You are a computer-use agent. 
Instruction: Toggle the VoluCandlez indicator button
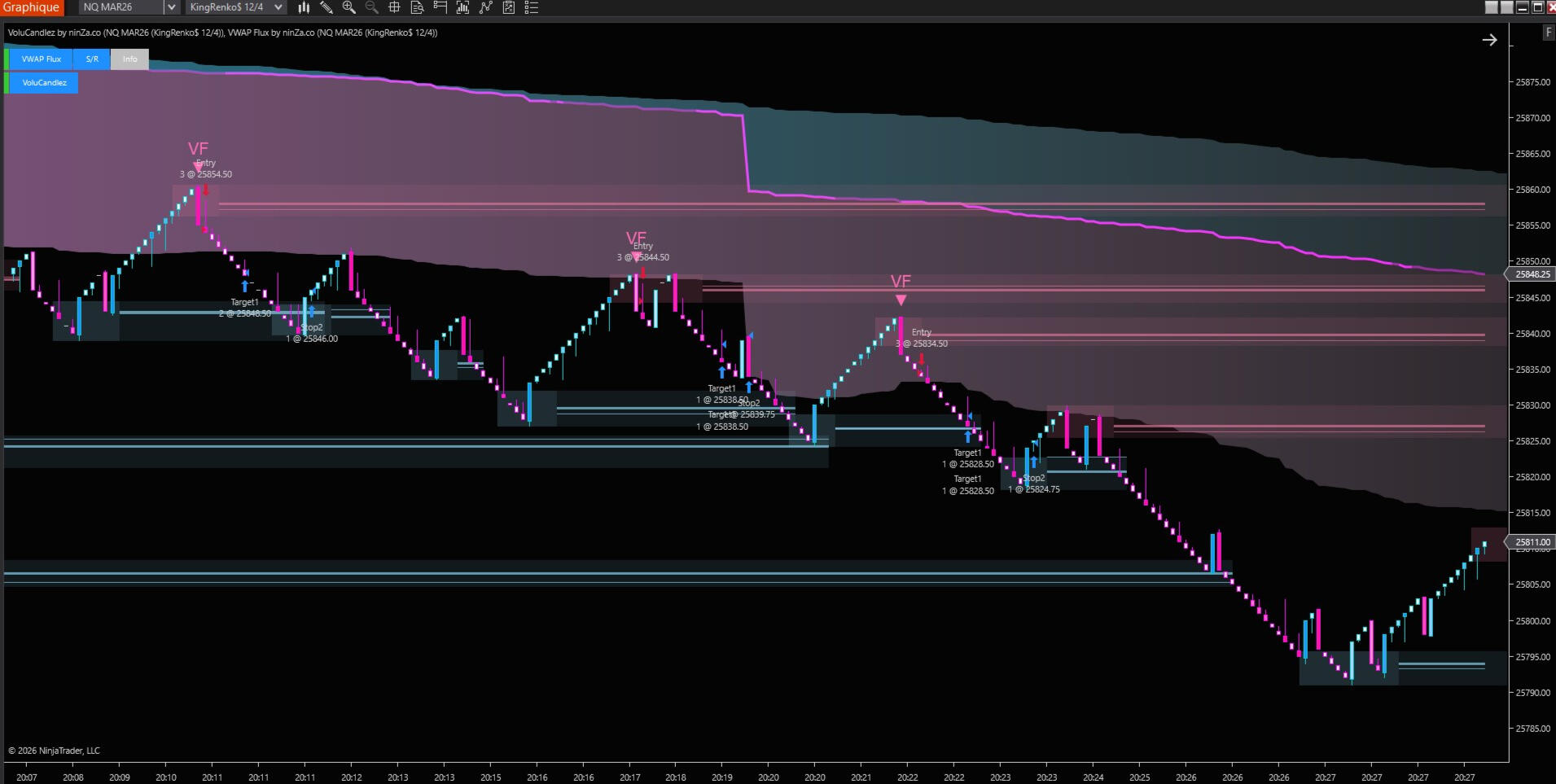[44, 83]
